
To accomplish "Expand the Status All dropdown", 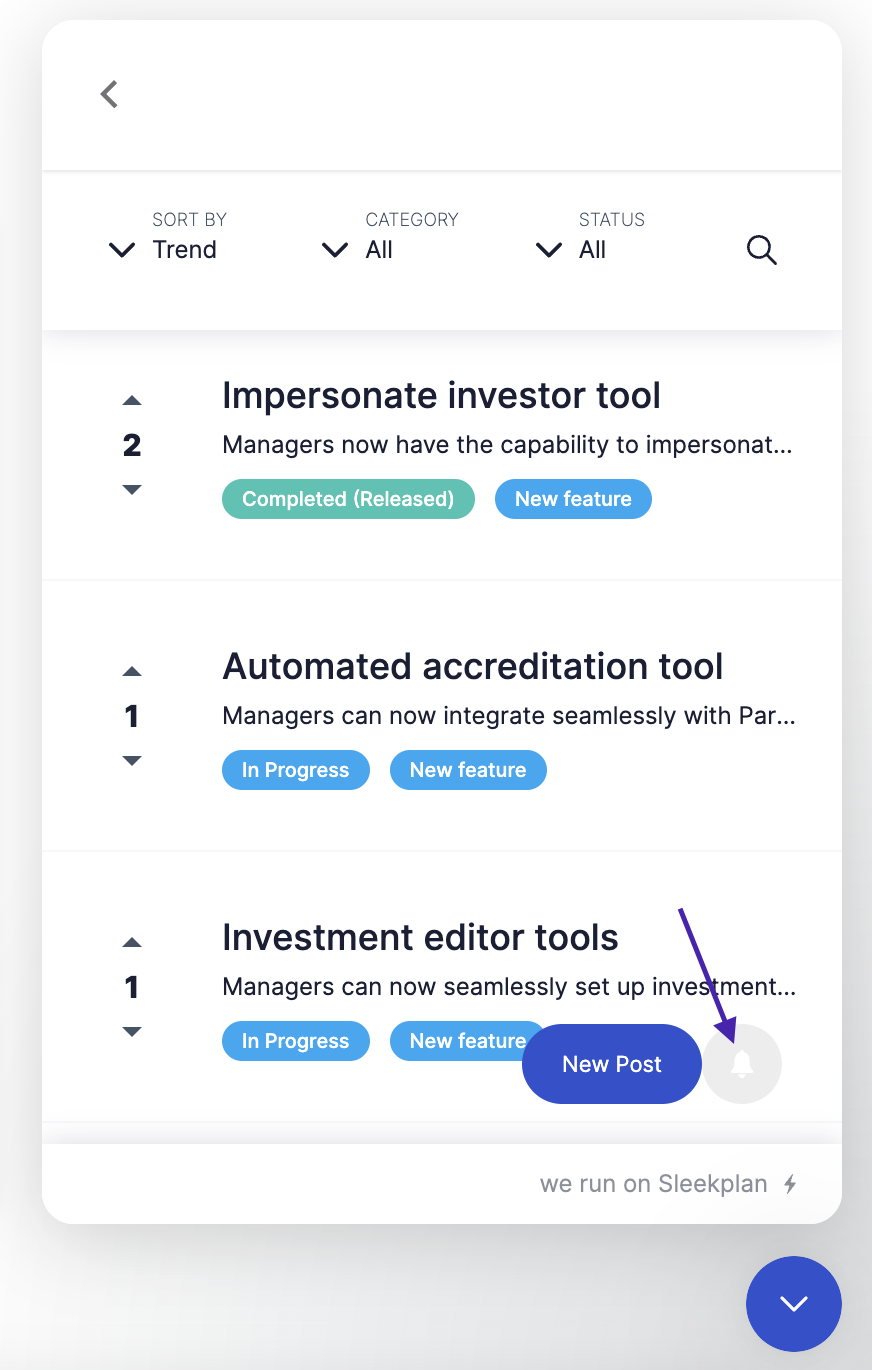I will pos(590,236).
